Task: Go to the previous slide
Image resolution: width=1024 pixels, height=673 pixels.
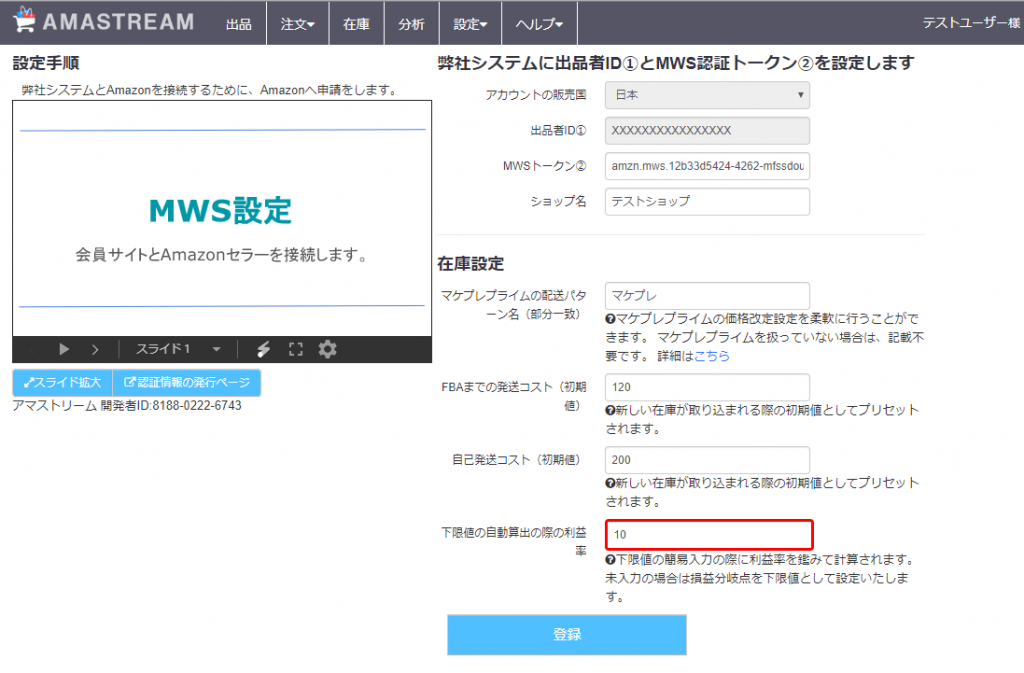Action: 32,349
